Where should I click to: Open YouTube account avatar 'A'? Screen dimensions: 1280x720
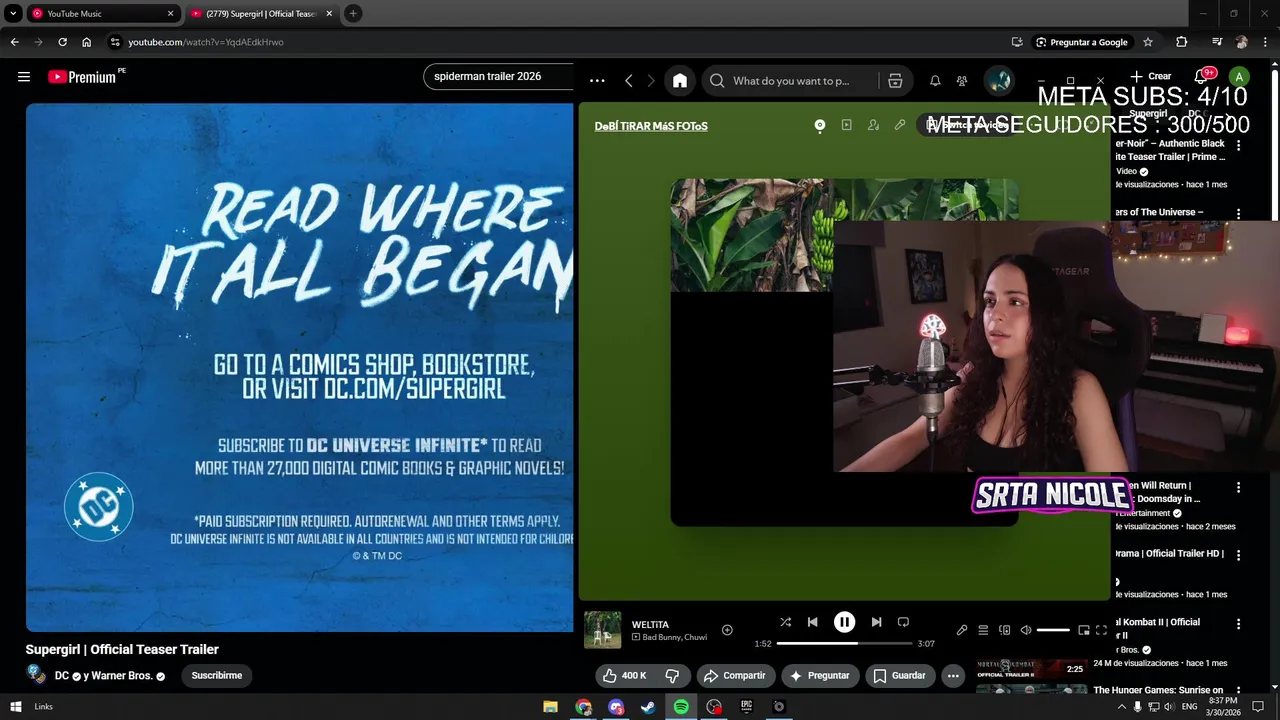pyautogui.click(x=1239, y=77)
